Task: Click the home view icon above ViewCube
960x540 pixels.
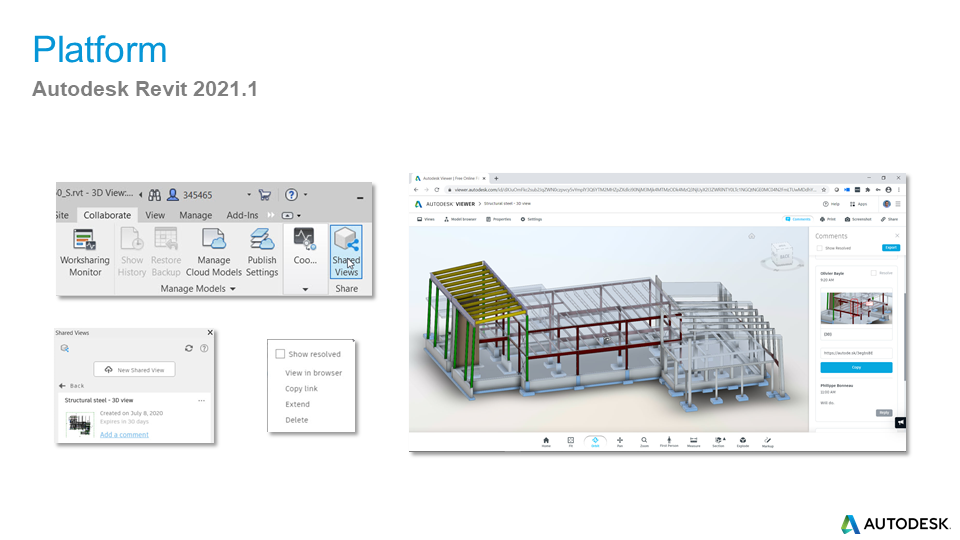Action: tap(752, 236)
